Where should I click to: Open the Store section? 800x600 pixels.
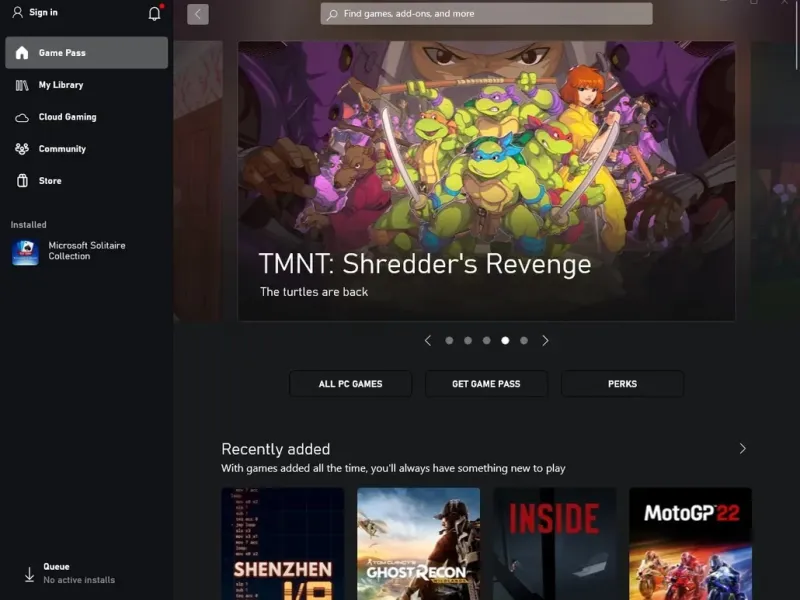click(86, 181)
